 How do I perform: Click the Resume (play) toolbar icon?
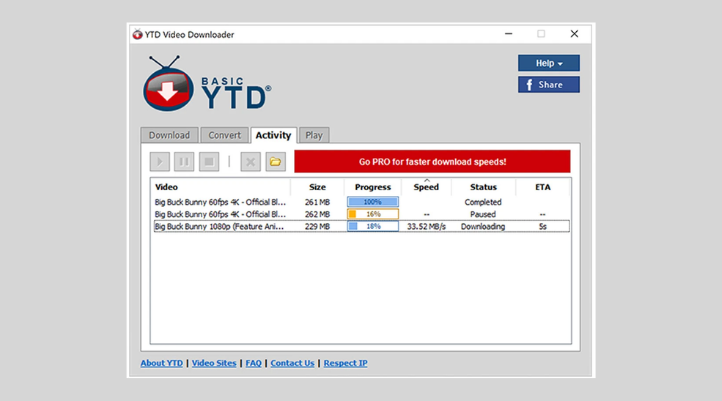(160, 162)
